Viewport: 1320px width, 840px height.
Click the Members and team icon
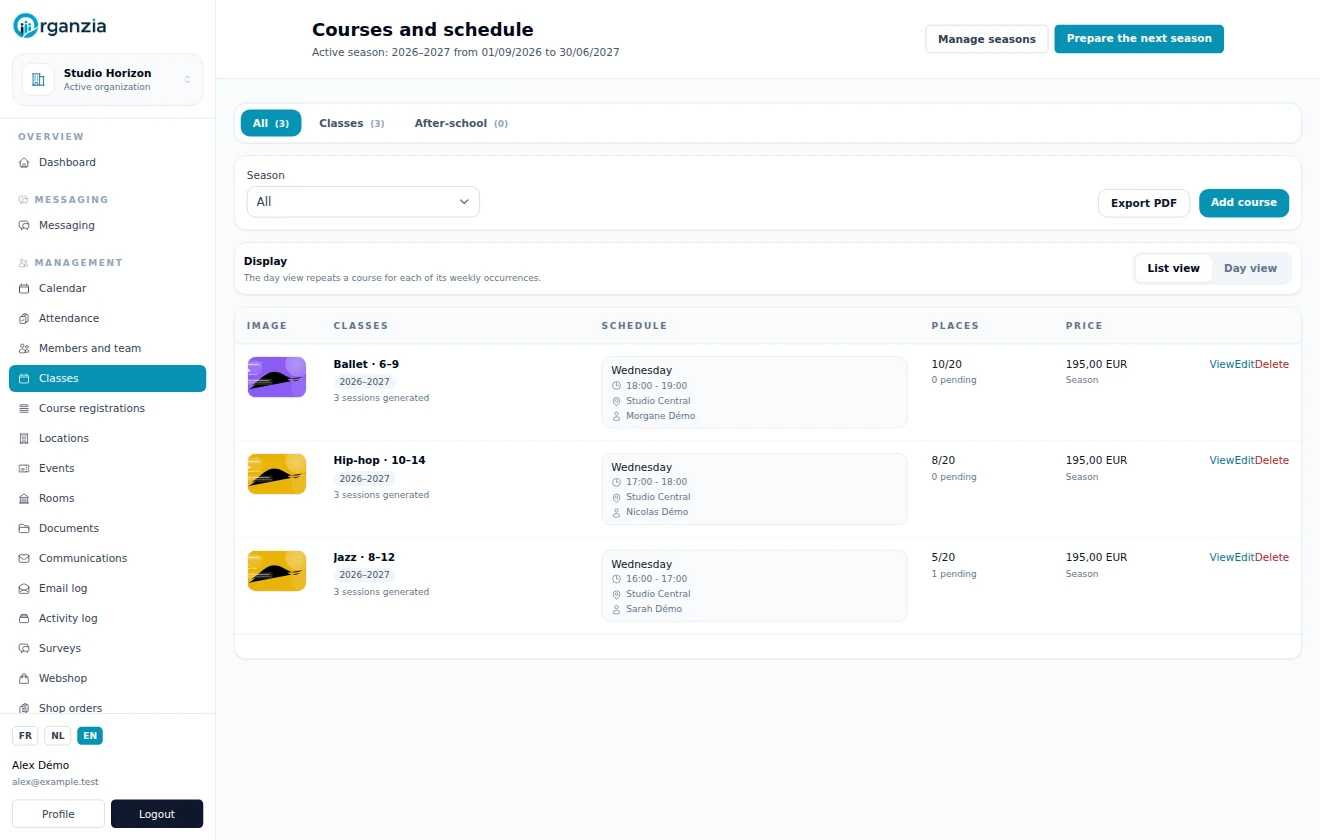24,348
